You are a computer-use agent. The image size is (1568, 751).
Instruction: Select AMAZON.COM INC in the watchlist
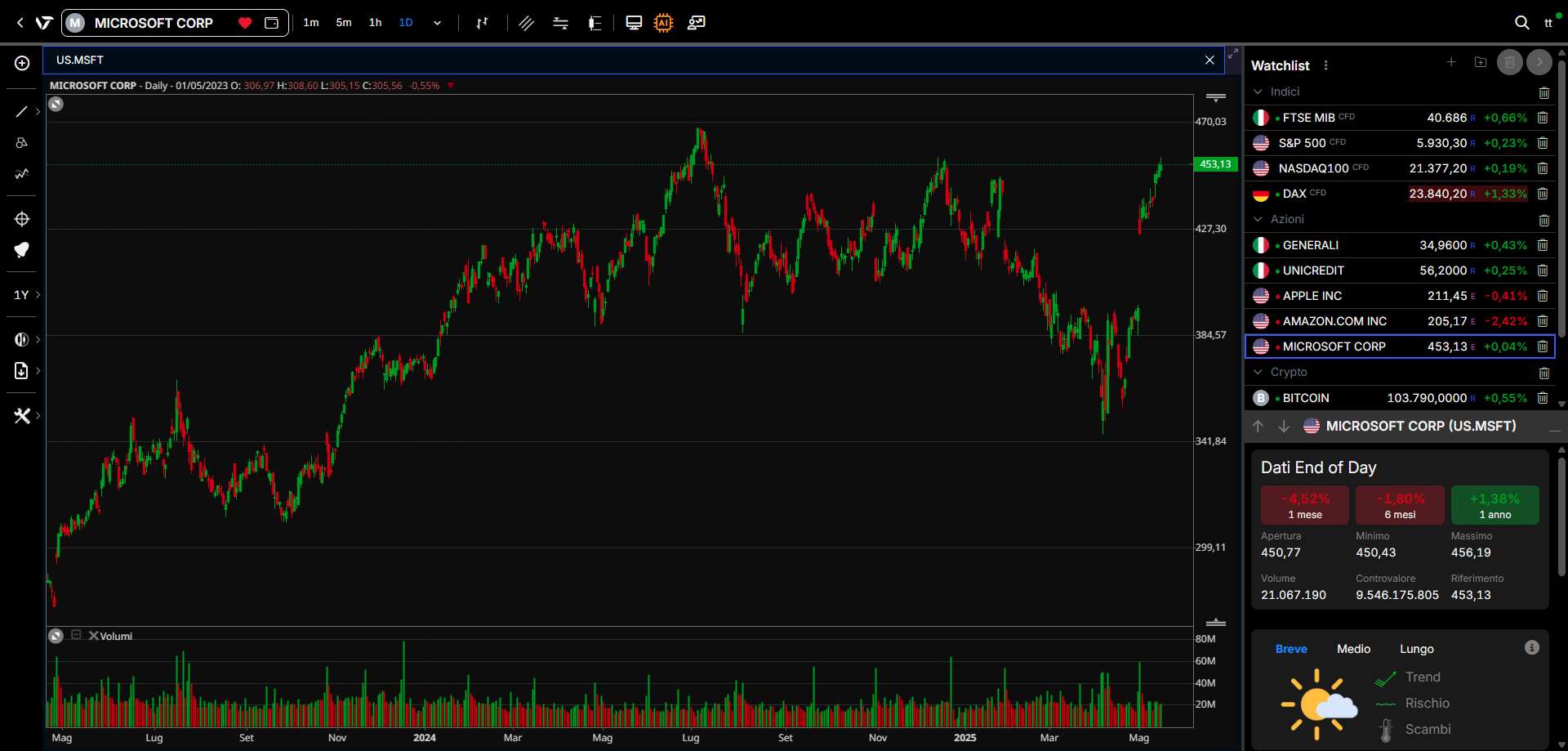tap(1400, 321)
